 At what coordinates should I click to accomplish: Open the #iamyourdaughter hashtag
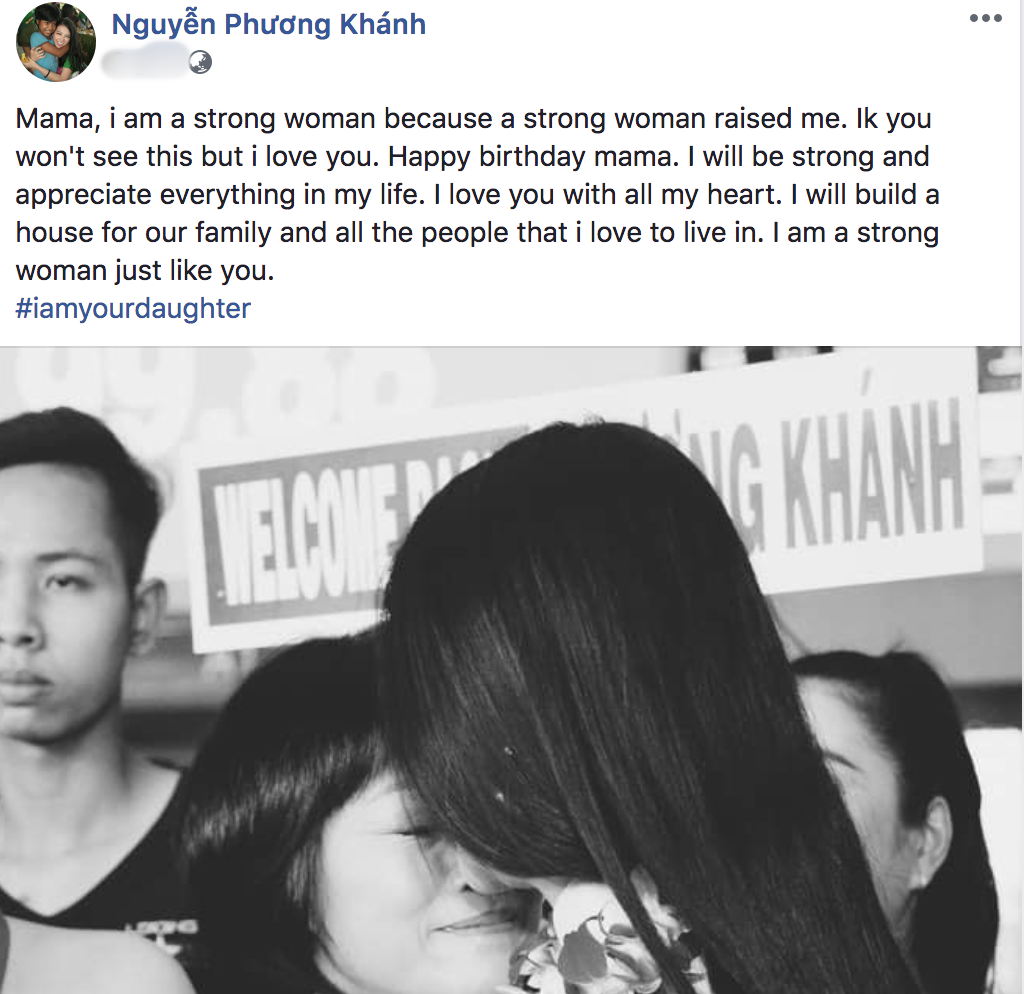point(133,308)
